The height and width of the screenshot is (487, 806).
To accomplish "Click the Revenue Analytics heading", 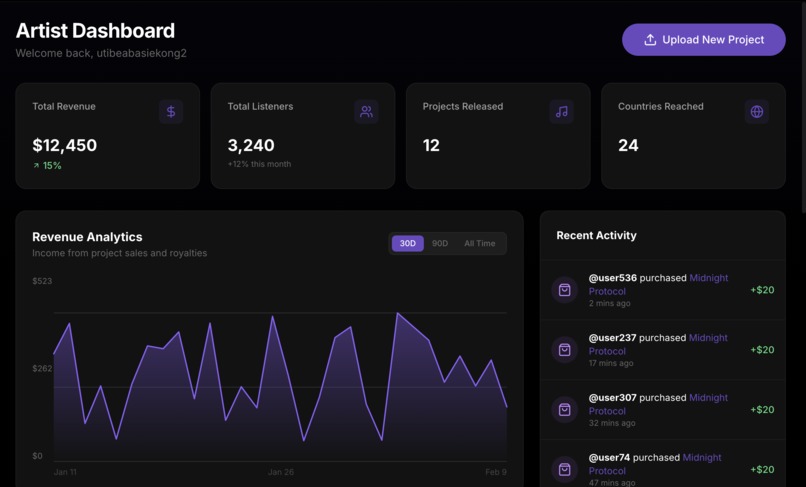I will pyautogui.click(x=87, y=237).
